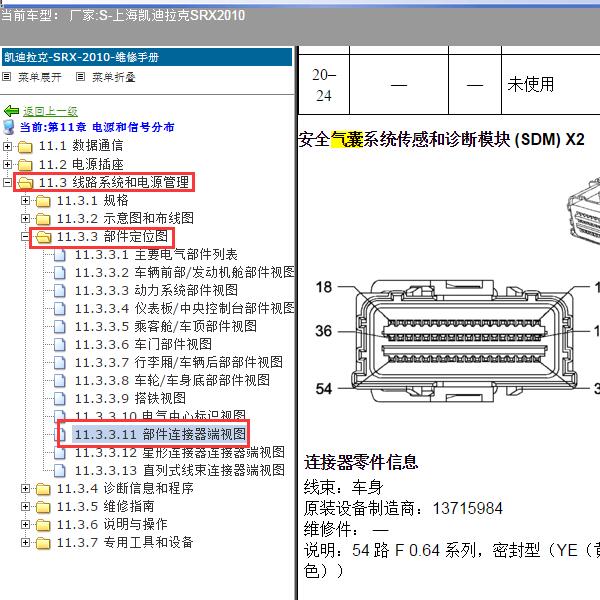Expand the 11.3.4 诊断信息和程序 node
The width and height of the screenshot is (600, 600).
pos(25,488)
